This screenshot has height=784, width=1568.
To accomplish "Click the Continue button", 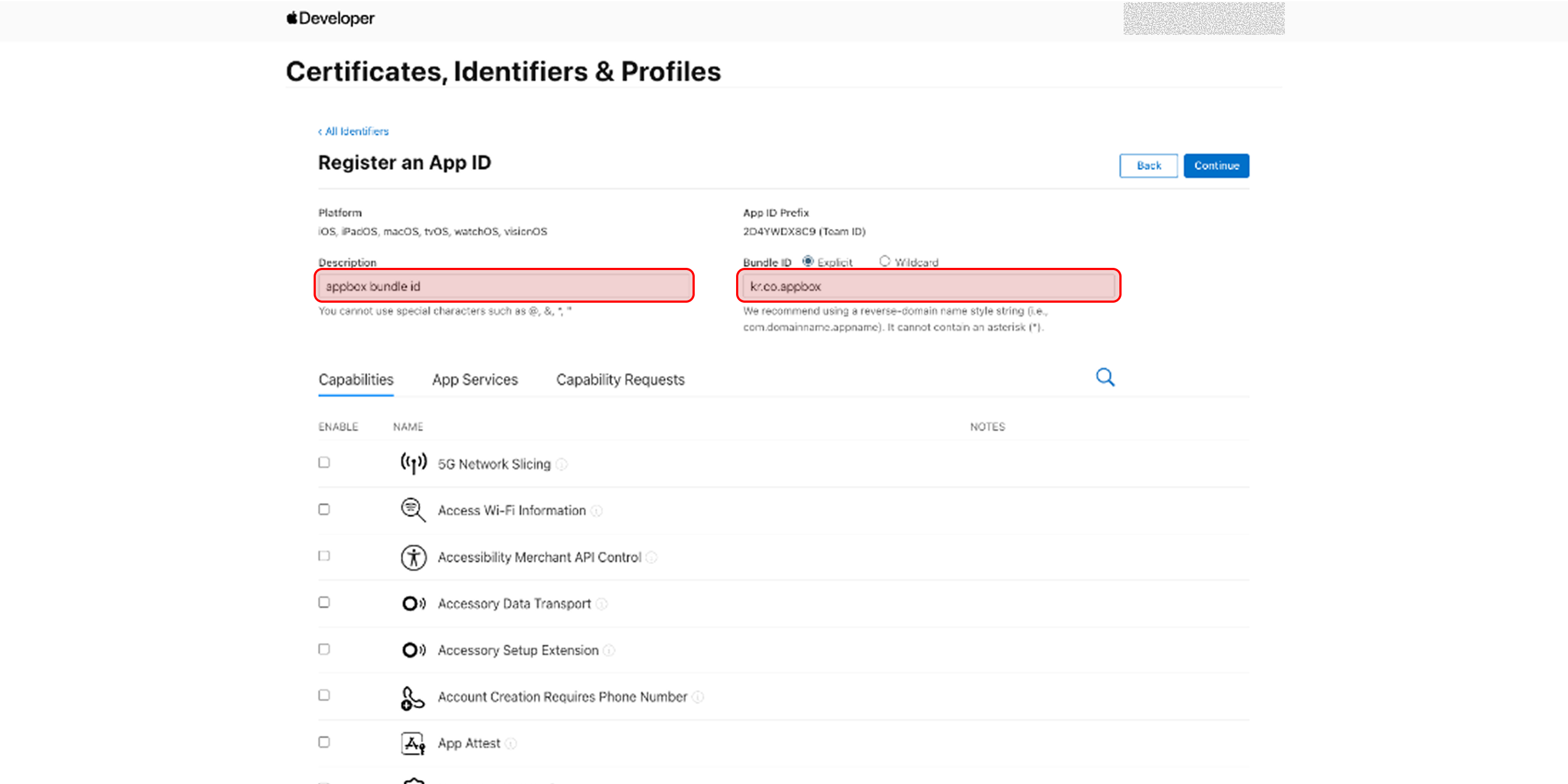I will pyautogui.click(x=1216, y=166).
